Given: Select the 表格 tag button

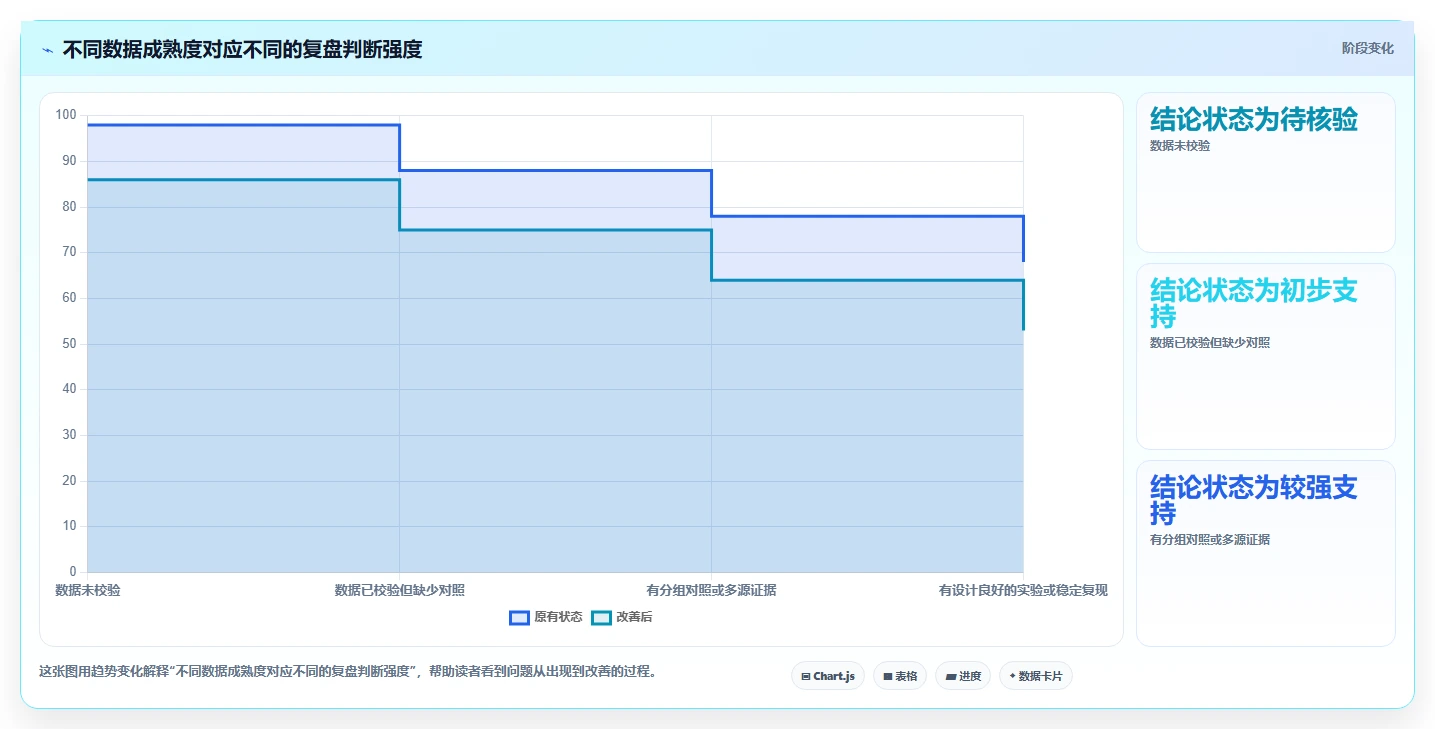Looking at the screenshot, I should pyautogui.click(x=900, y=676).
